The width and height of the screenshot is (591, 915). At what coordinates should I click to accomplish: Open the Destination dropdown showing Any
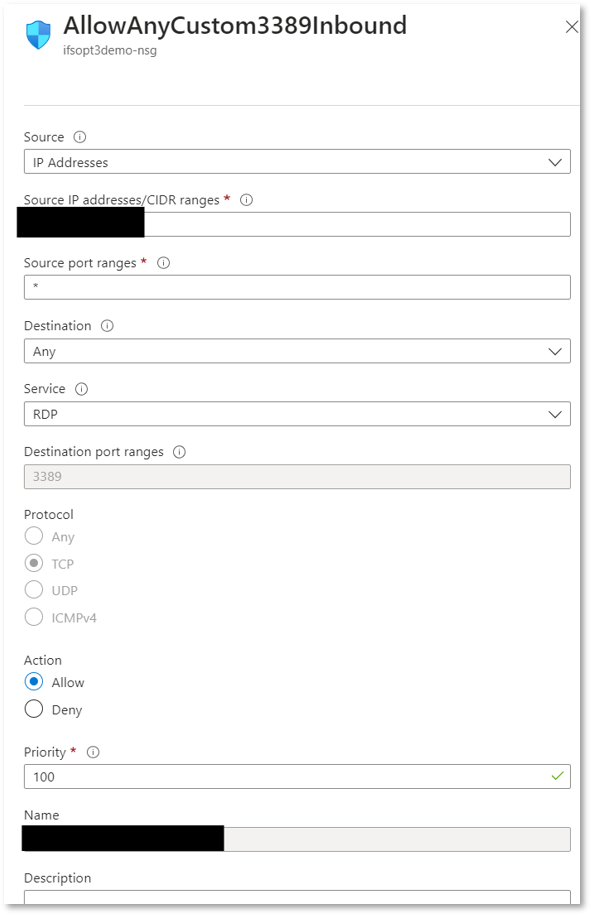297,351
